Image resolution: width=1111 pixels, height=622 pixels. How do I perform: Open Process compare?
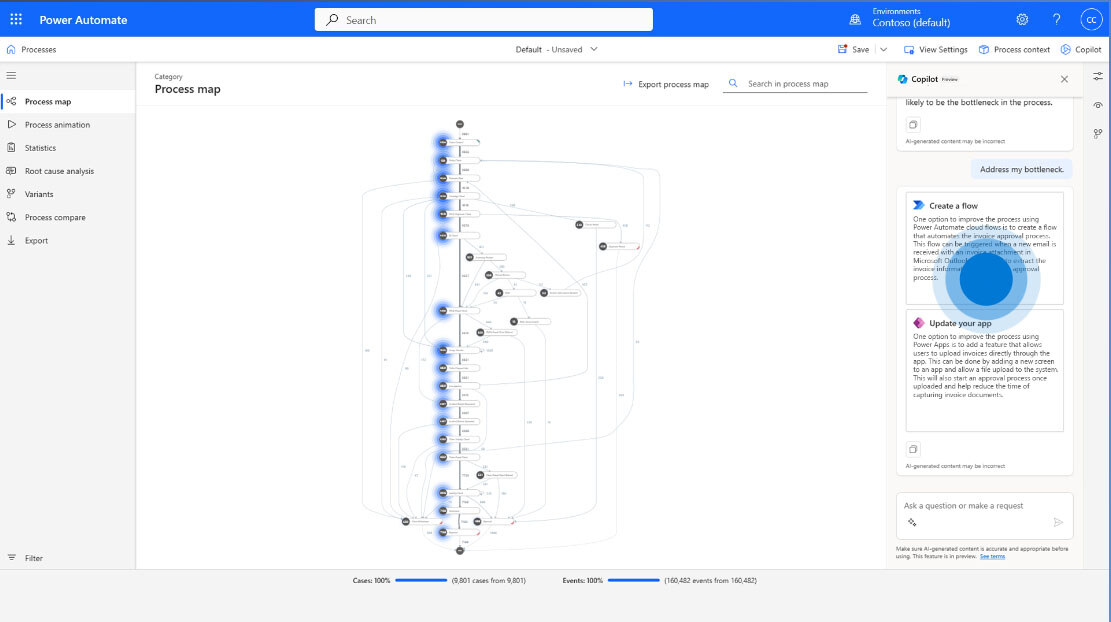pyautogui.click(x=53, y=217)
